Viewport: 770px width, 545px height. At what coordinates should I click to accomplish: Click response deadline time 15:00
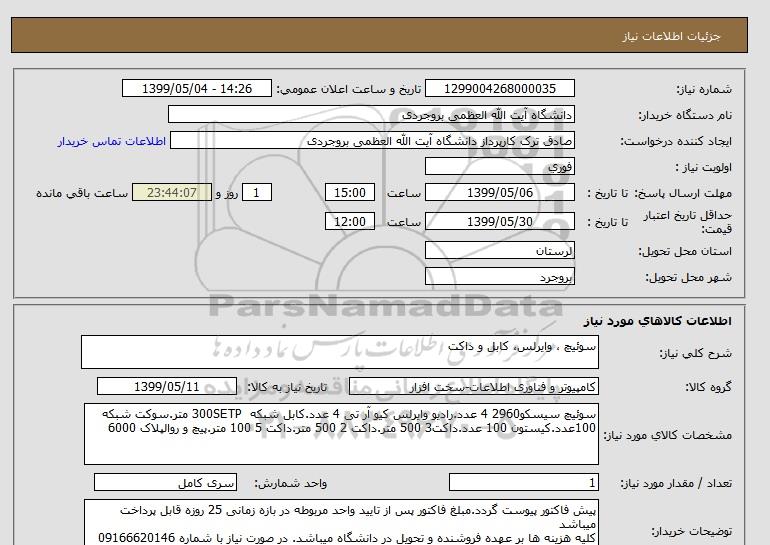point(350,192)
